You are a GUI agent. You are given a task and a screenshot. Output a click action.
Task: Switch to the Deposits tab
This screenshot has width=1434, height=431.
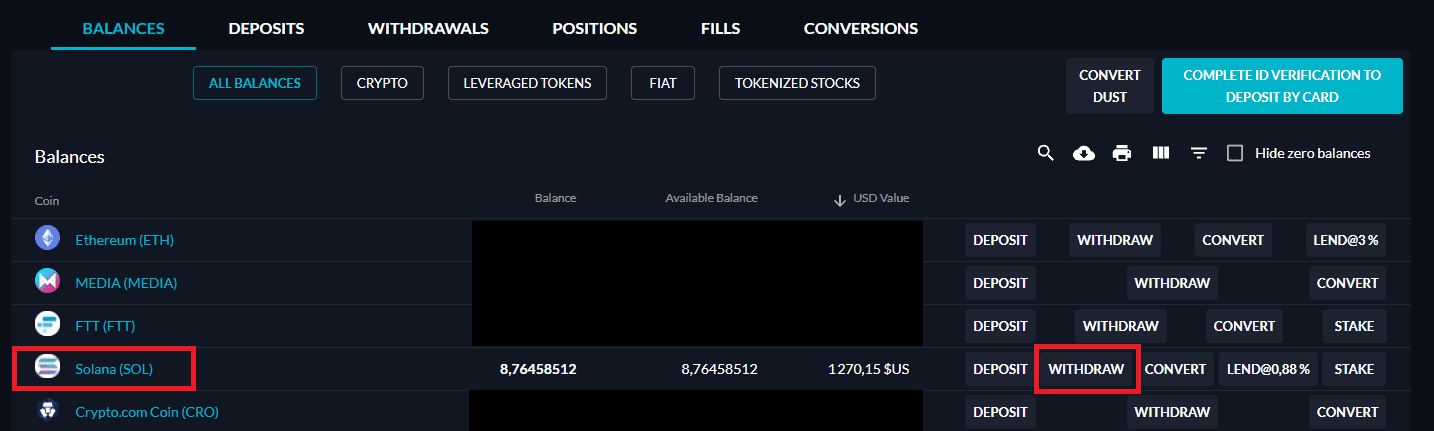[x=266, y=28]
